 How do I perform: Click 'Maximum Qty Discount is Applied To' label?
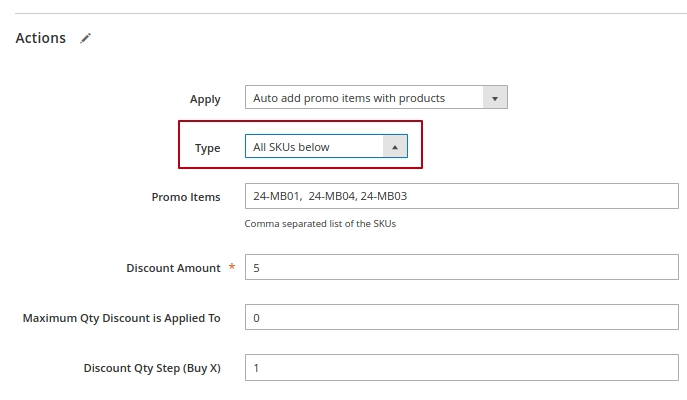coord(121,318)
